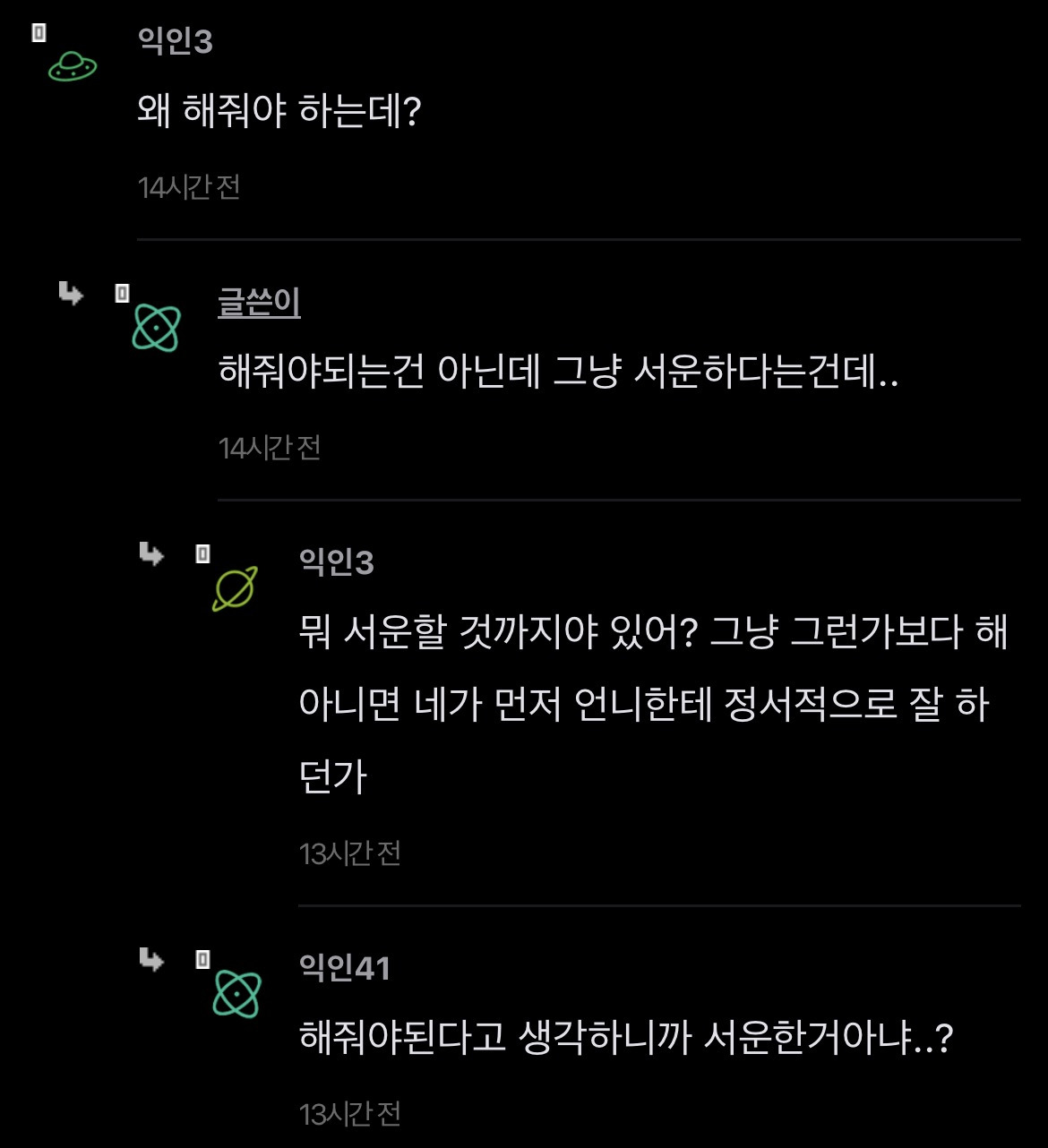Click the topmost 익인3 username
This screenshot has width=1048, height=1148.
pos(176,41)
